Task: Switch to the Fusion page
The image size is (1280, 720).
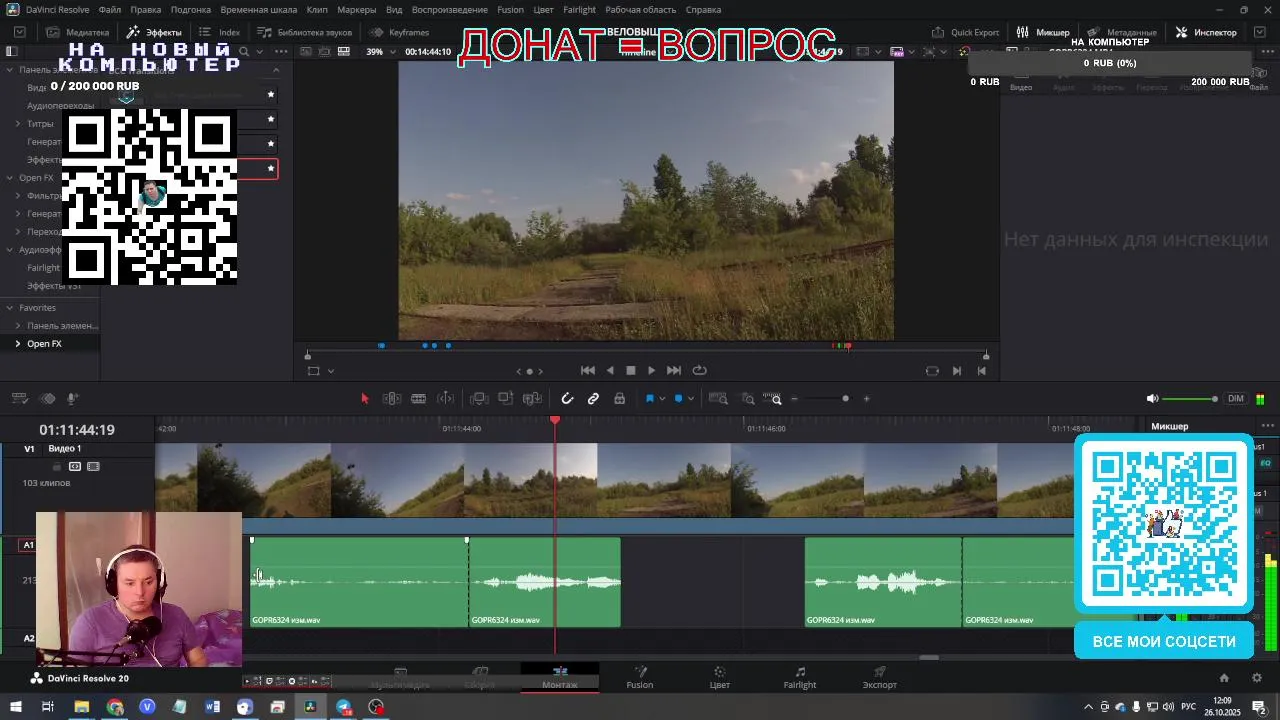Action: coord(640,677)
